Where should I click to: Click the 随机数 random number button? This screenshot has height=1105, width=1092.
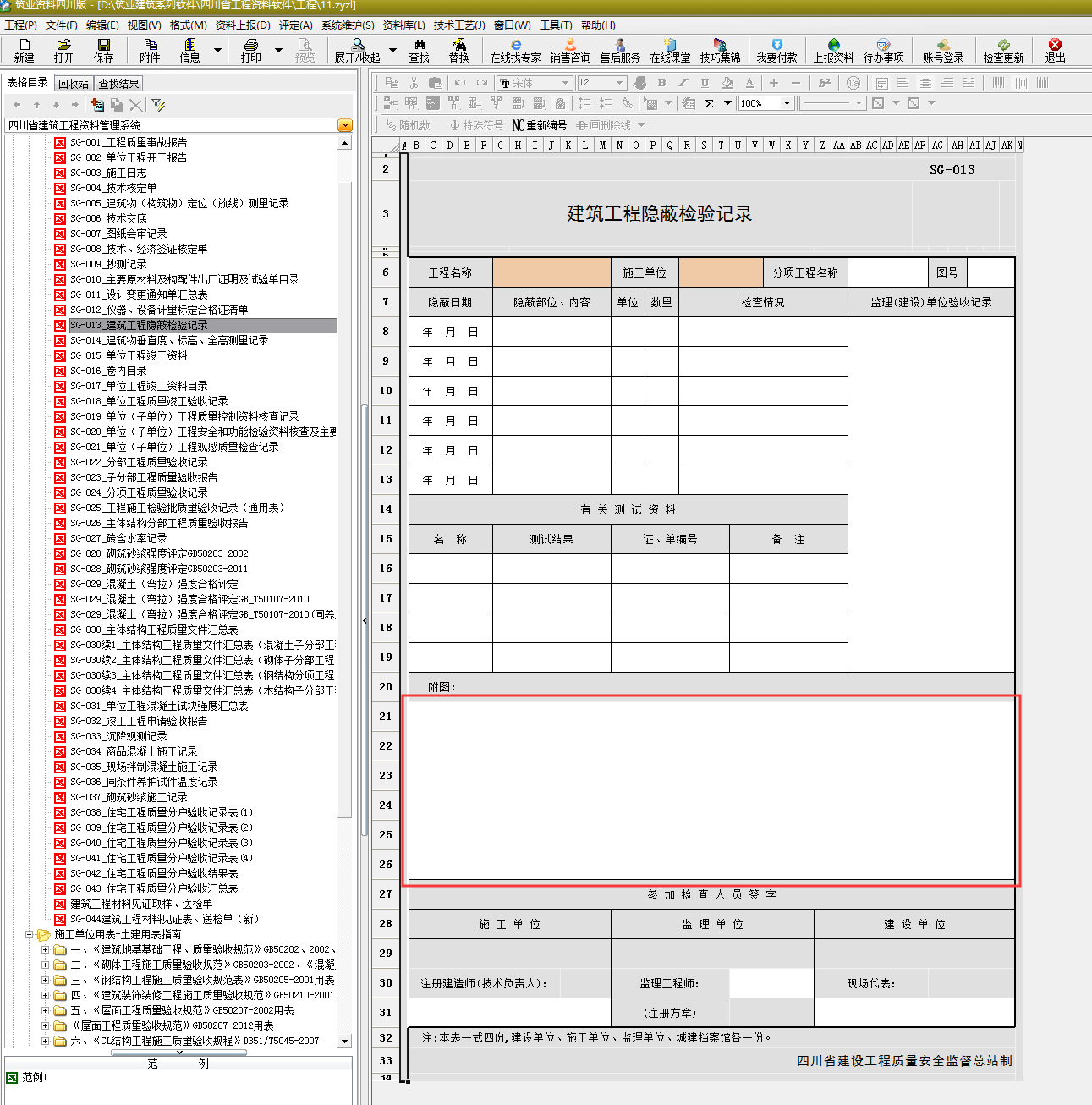point(408,125)
